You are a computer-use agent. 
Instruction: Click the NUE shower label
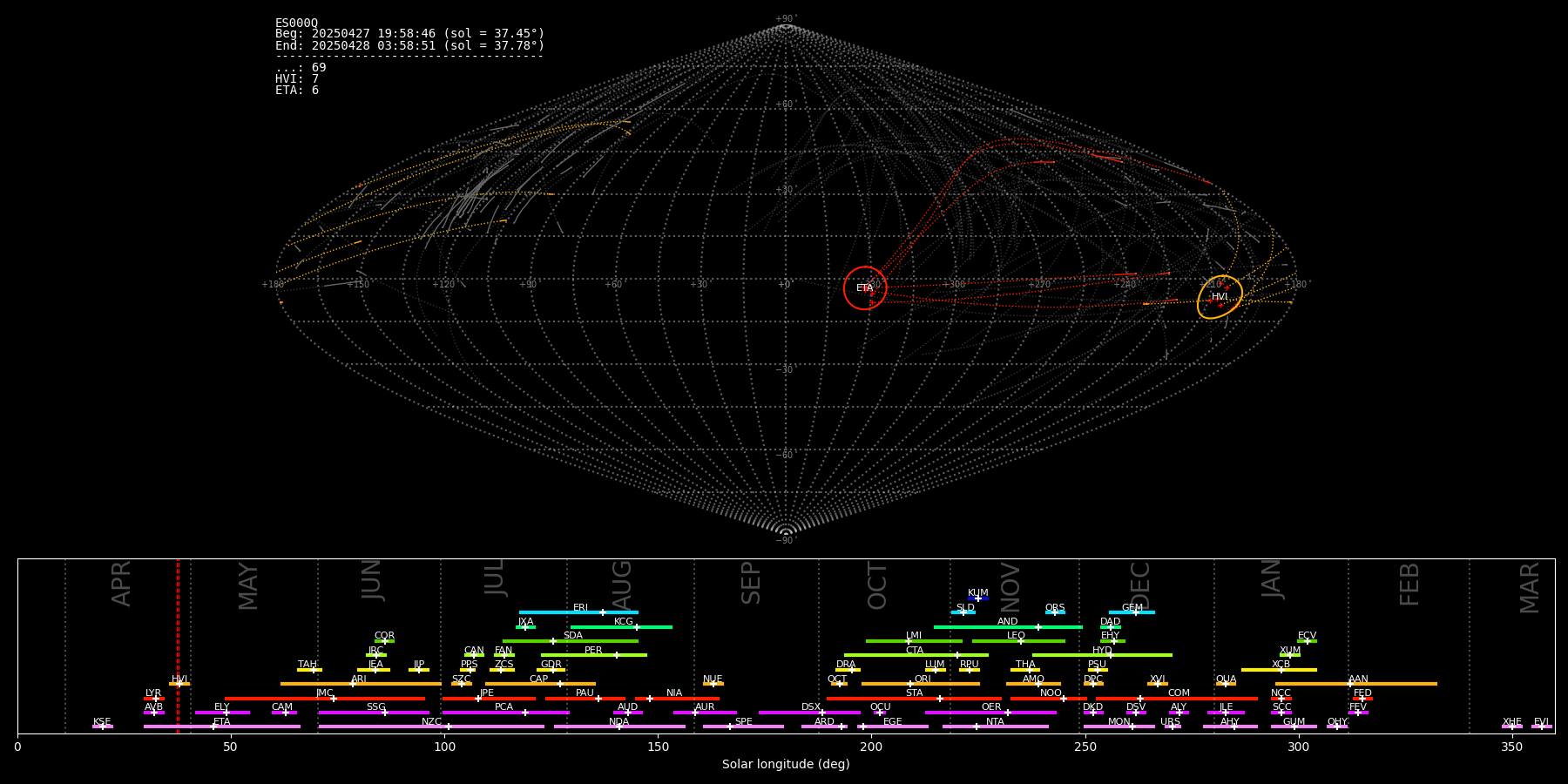713,679
